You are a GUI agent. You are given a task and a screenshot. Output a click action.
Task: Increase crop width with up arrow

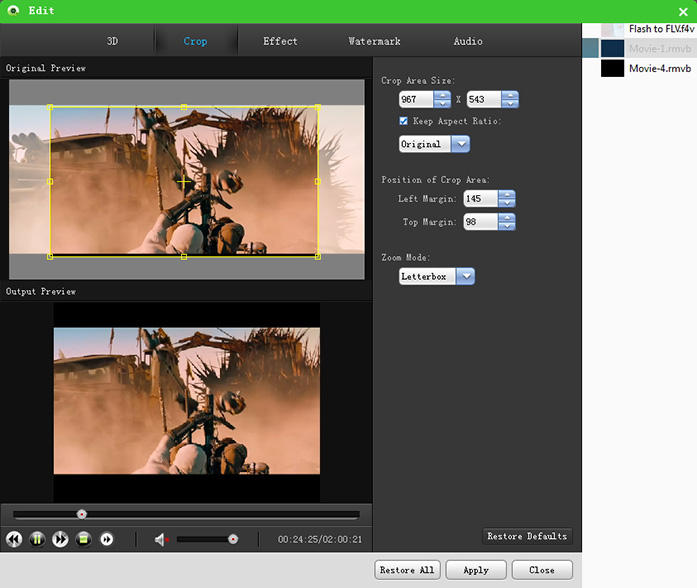(442, 95)
